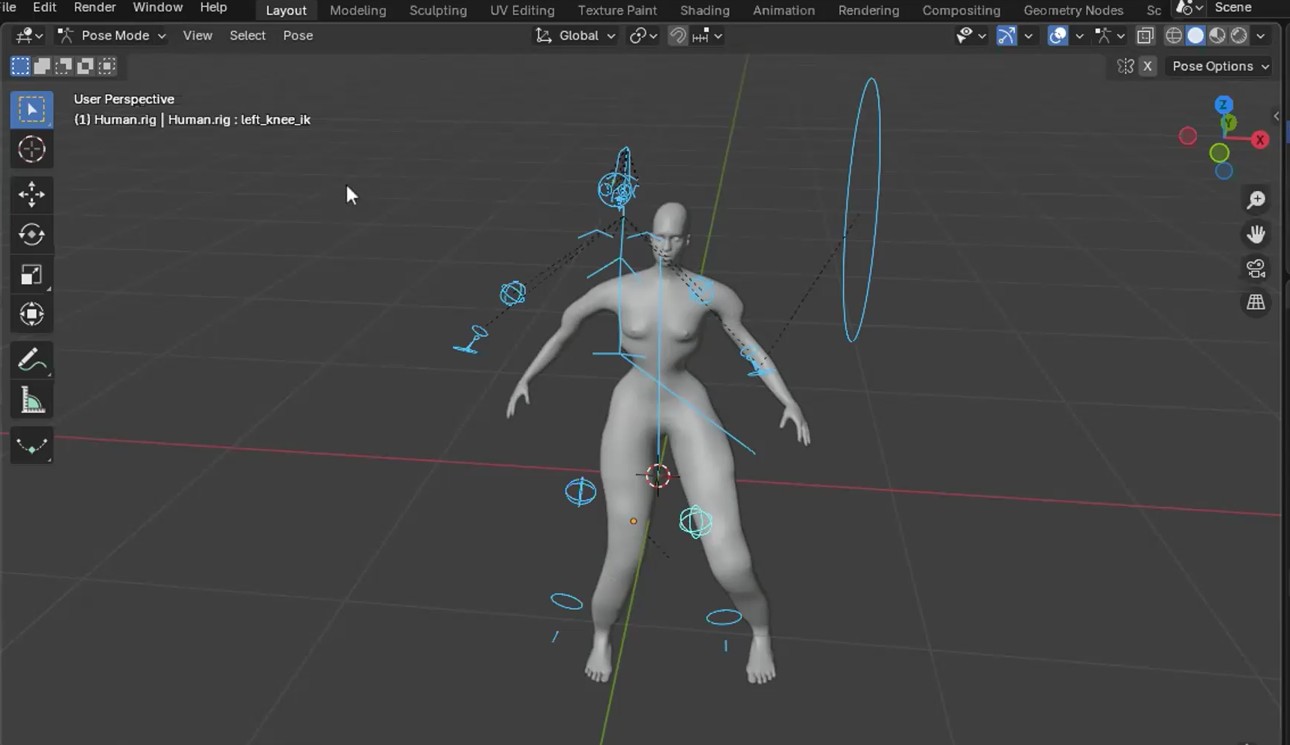The image size is (1290, 745).
Task: Switch to wireframe viewport shading
Action: coord(1174,36)
